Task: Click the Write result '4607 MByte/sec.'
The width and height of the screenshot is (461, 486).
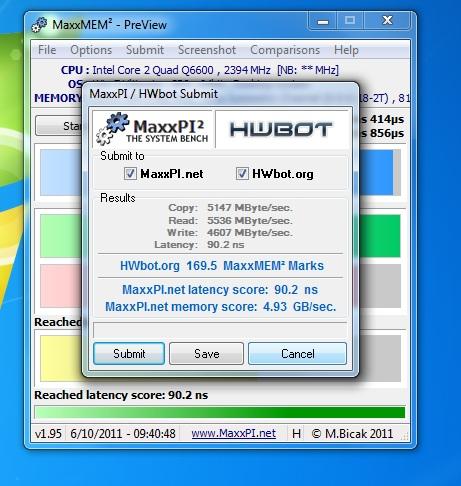Action: (x=250, y=232)
